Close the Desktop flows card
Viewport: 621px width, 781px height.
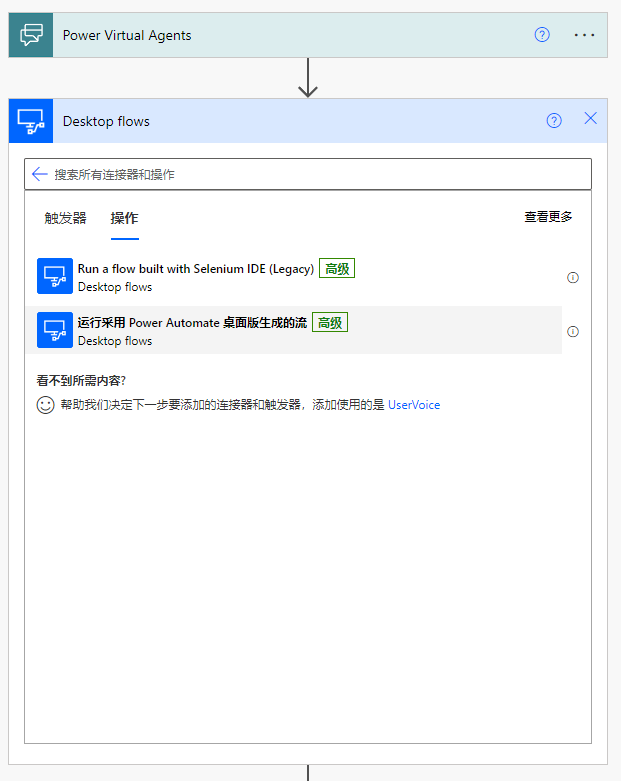590,119
